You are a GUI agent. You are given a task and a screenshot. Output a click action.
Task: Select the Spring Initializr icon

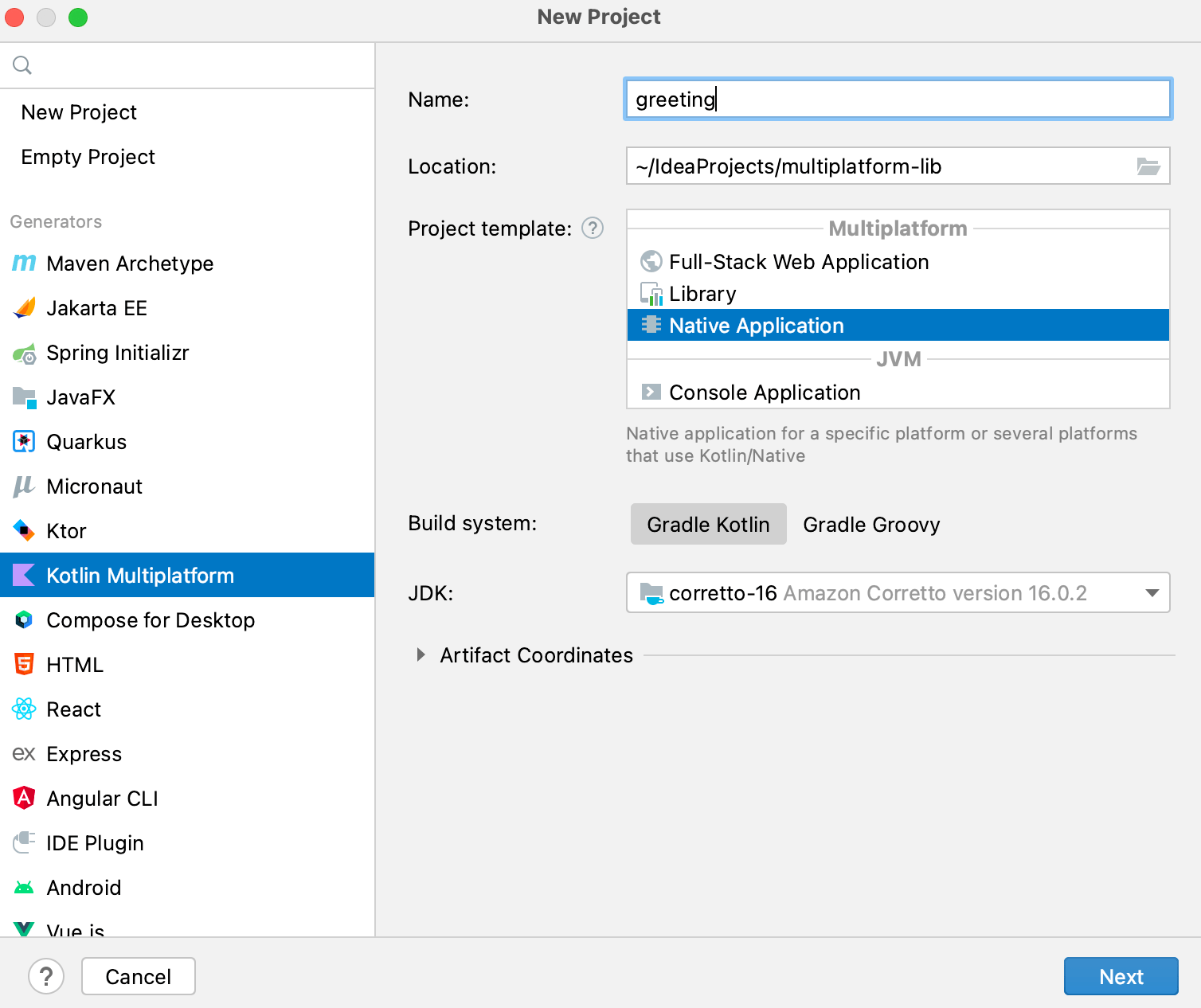coord(24,353)
